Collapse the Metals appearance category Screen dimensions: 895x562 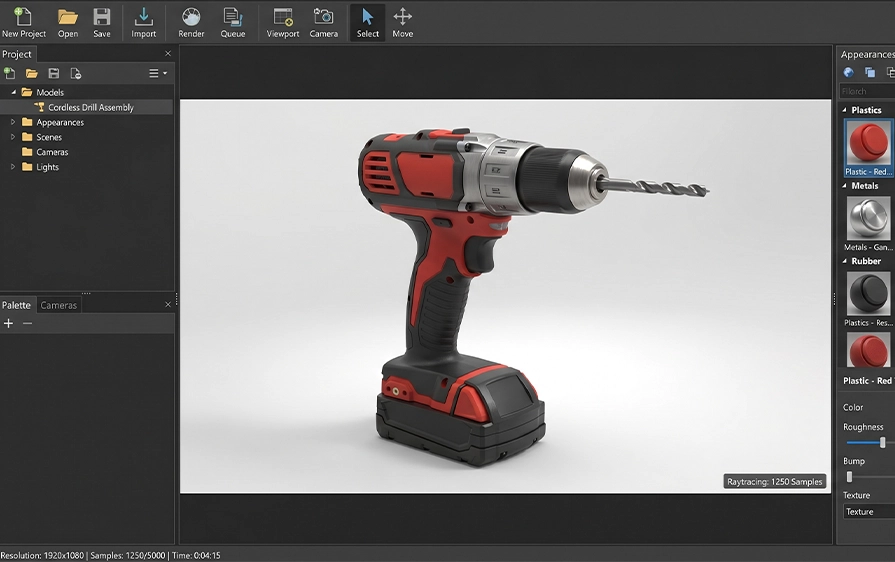pyautogui.click(x=845, y=185)
